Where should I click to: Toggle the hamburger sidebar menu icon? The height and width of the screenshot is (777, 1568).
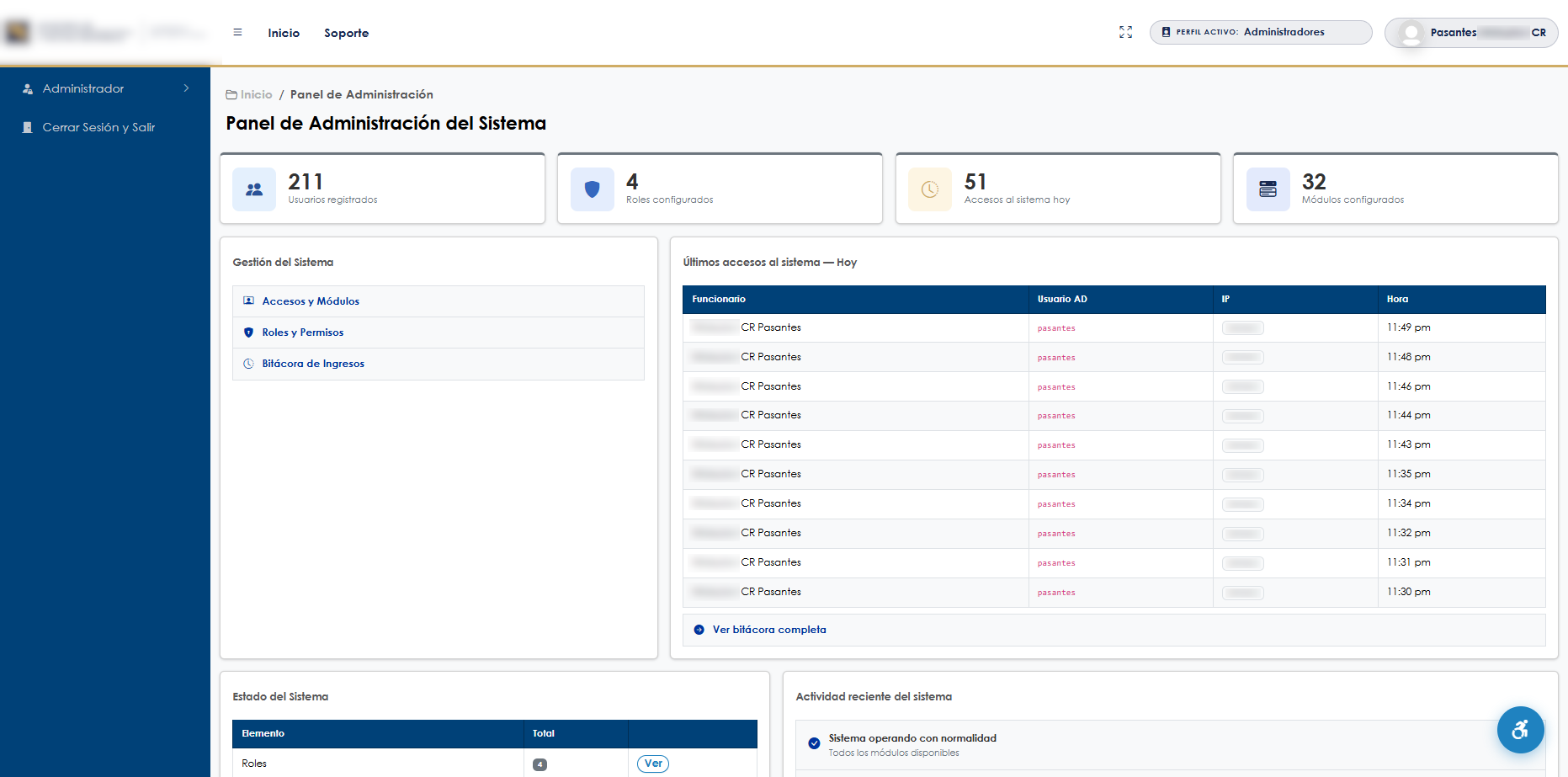pyautogui.click(x=237, y=33)
